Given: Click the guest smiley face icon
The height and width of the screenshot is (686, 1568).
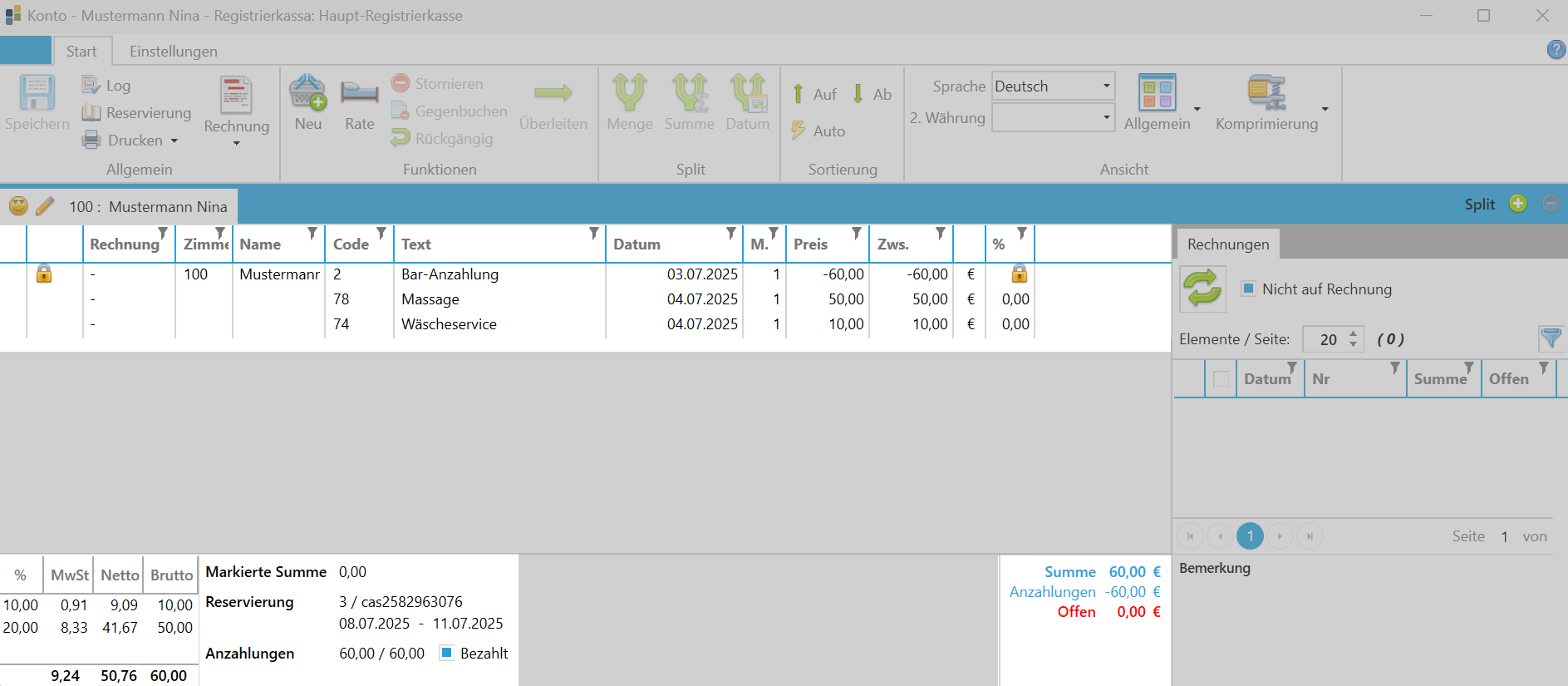Looking at the screenshot, I should coord(18,205).
